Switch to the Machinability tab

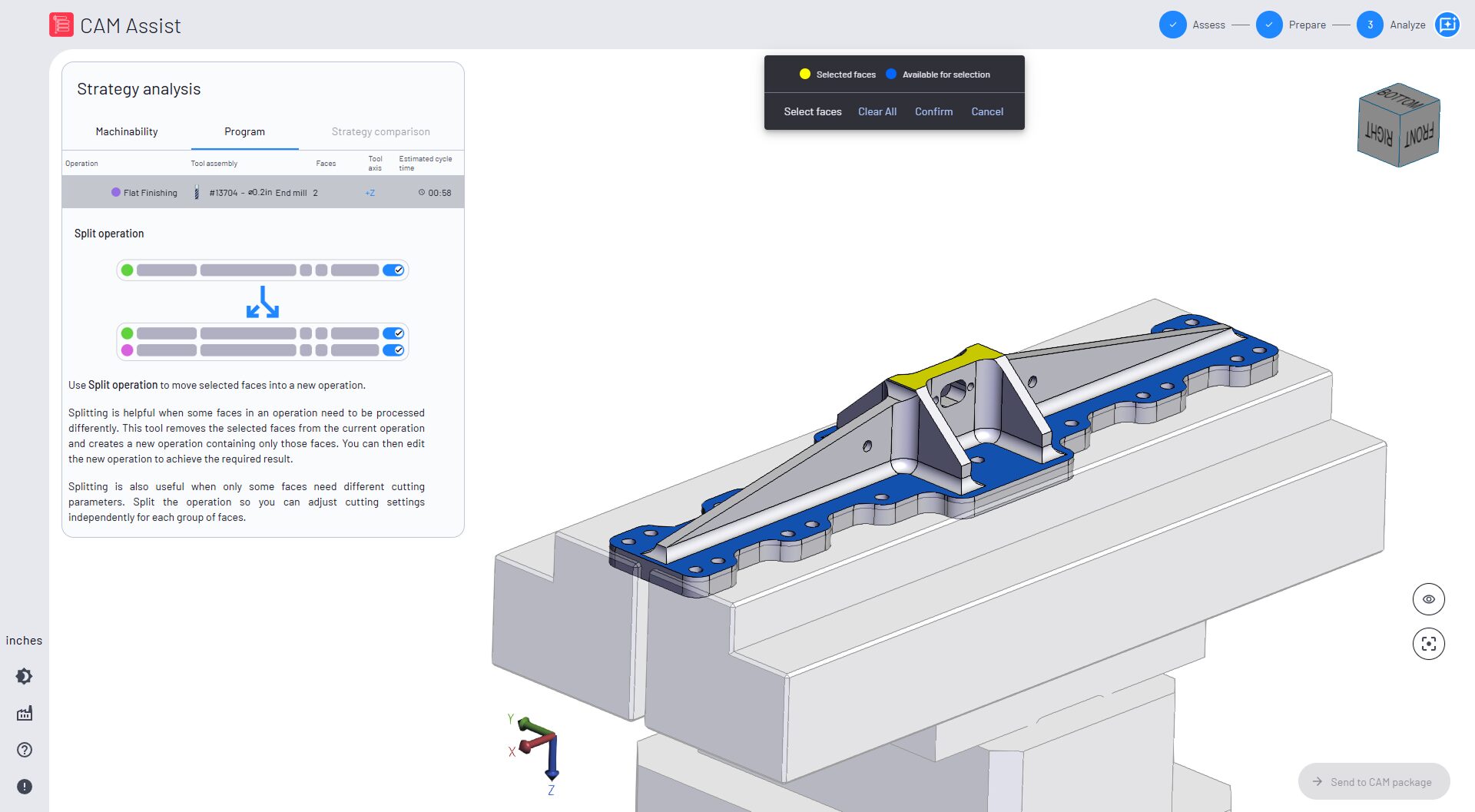point(127,131)
